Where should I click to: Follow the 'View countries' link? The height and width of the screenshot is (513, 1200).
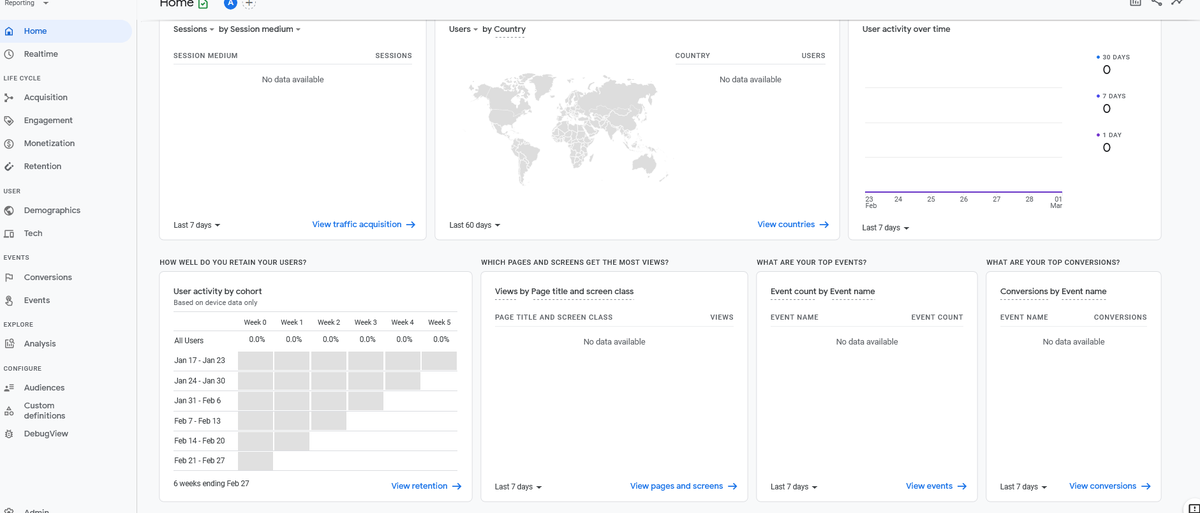point(793,225)
